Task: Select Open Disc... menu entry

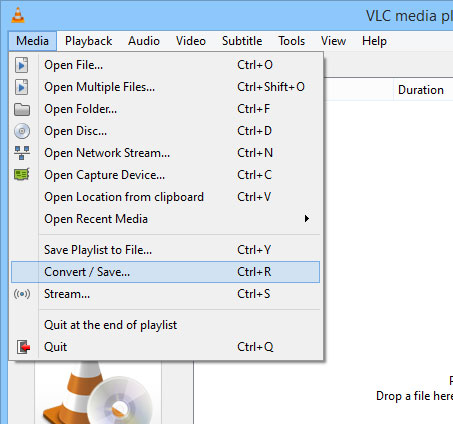Action: pyautogui.click(x=165, y=131)
